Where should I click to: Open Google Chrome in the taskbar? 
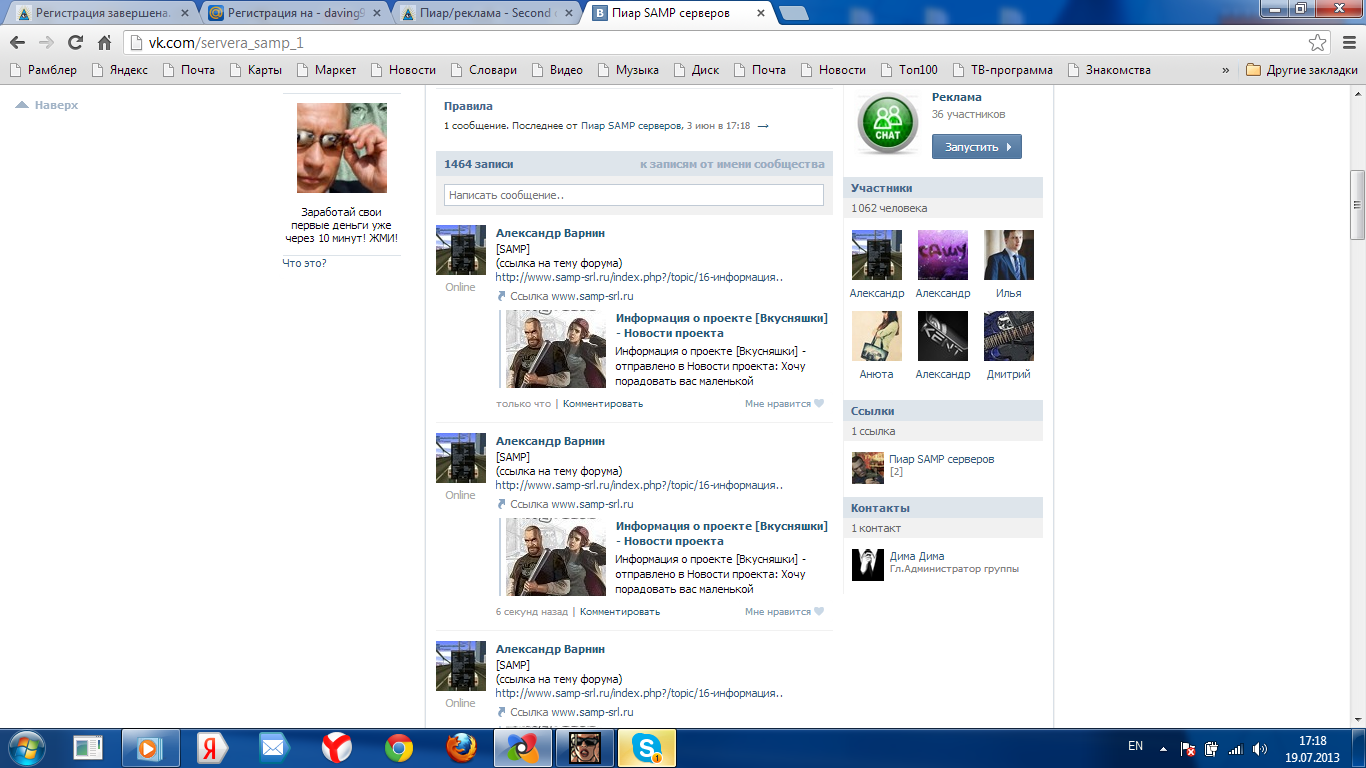click(x=399, y=748)
